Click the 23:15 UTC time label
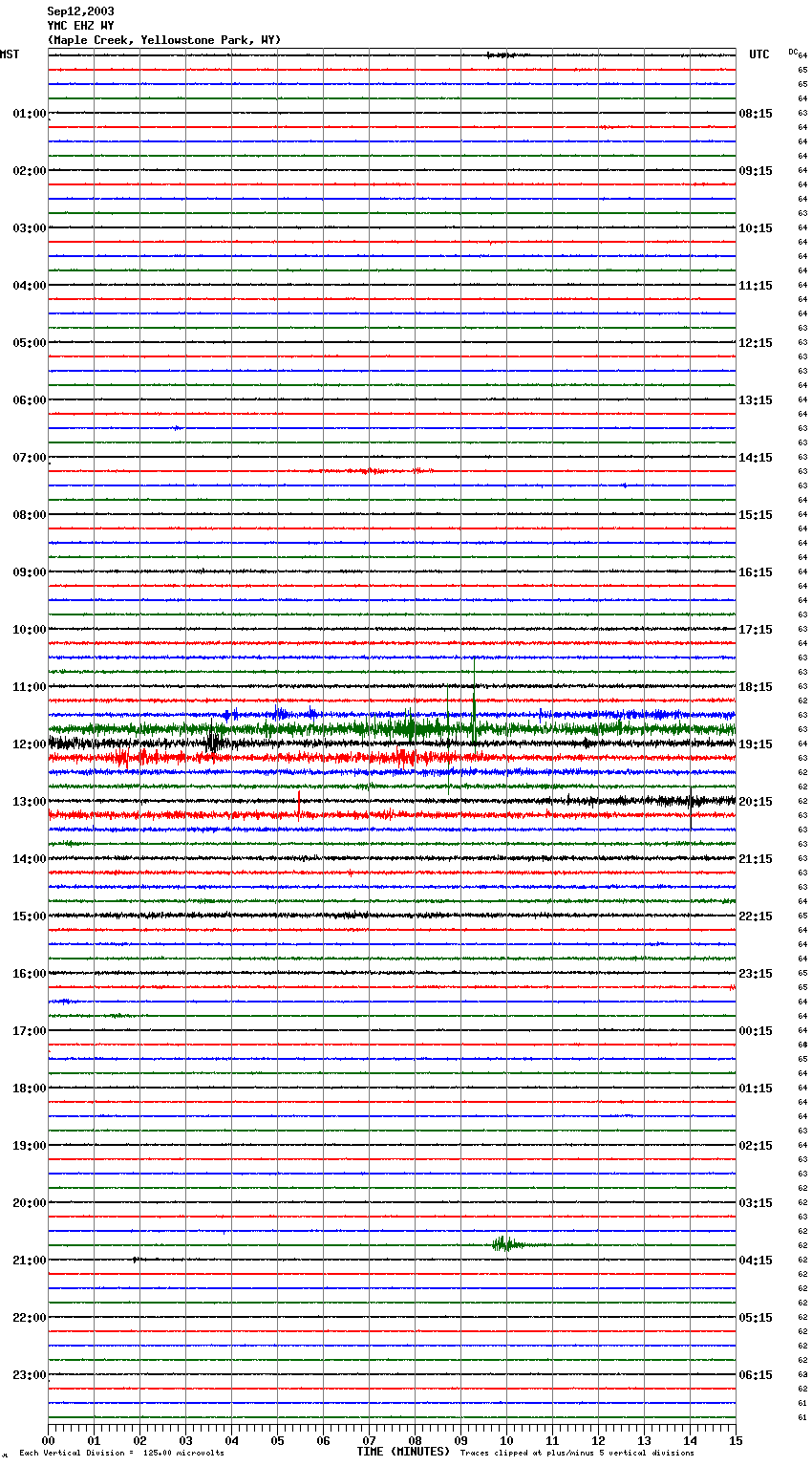Image resolution: width=812 pixels, height=1466 pixels. tap(756, 974)
